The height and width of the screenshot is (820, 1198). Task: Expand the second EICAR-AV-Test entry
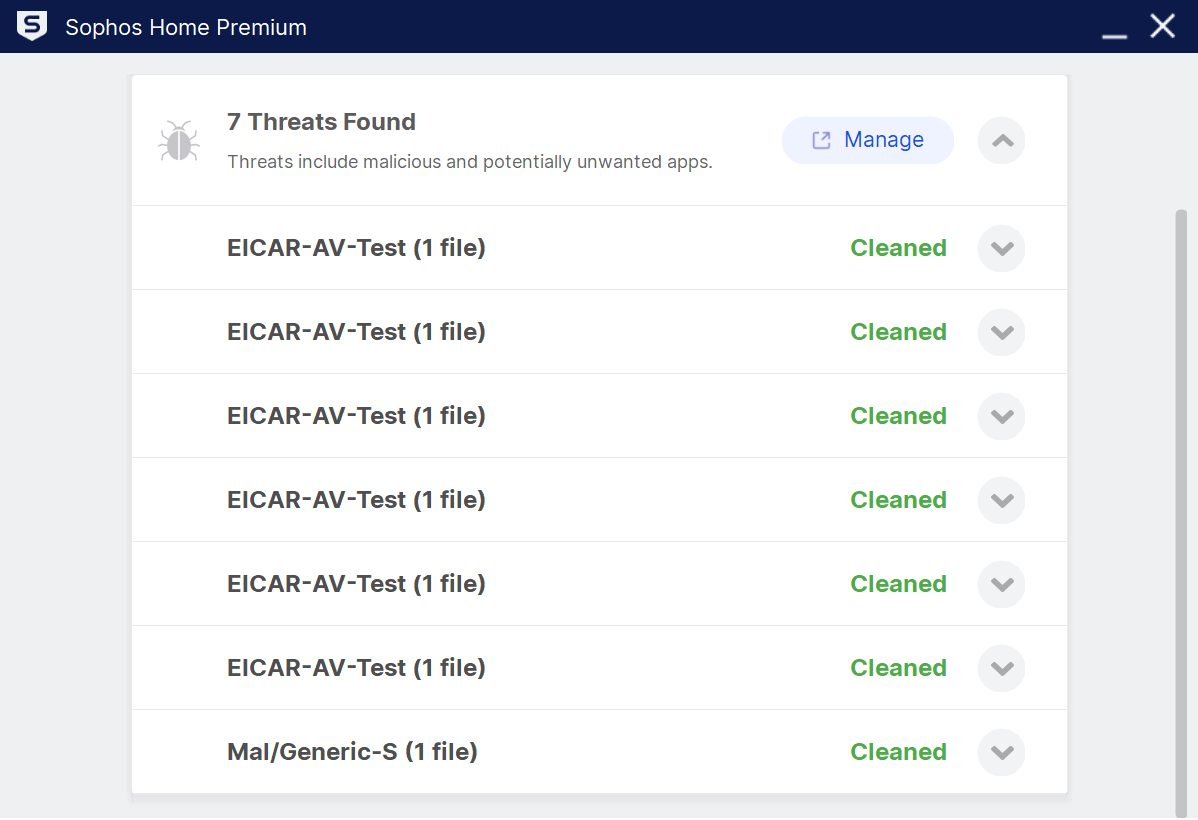pos(1001,332)
